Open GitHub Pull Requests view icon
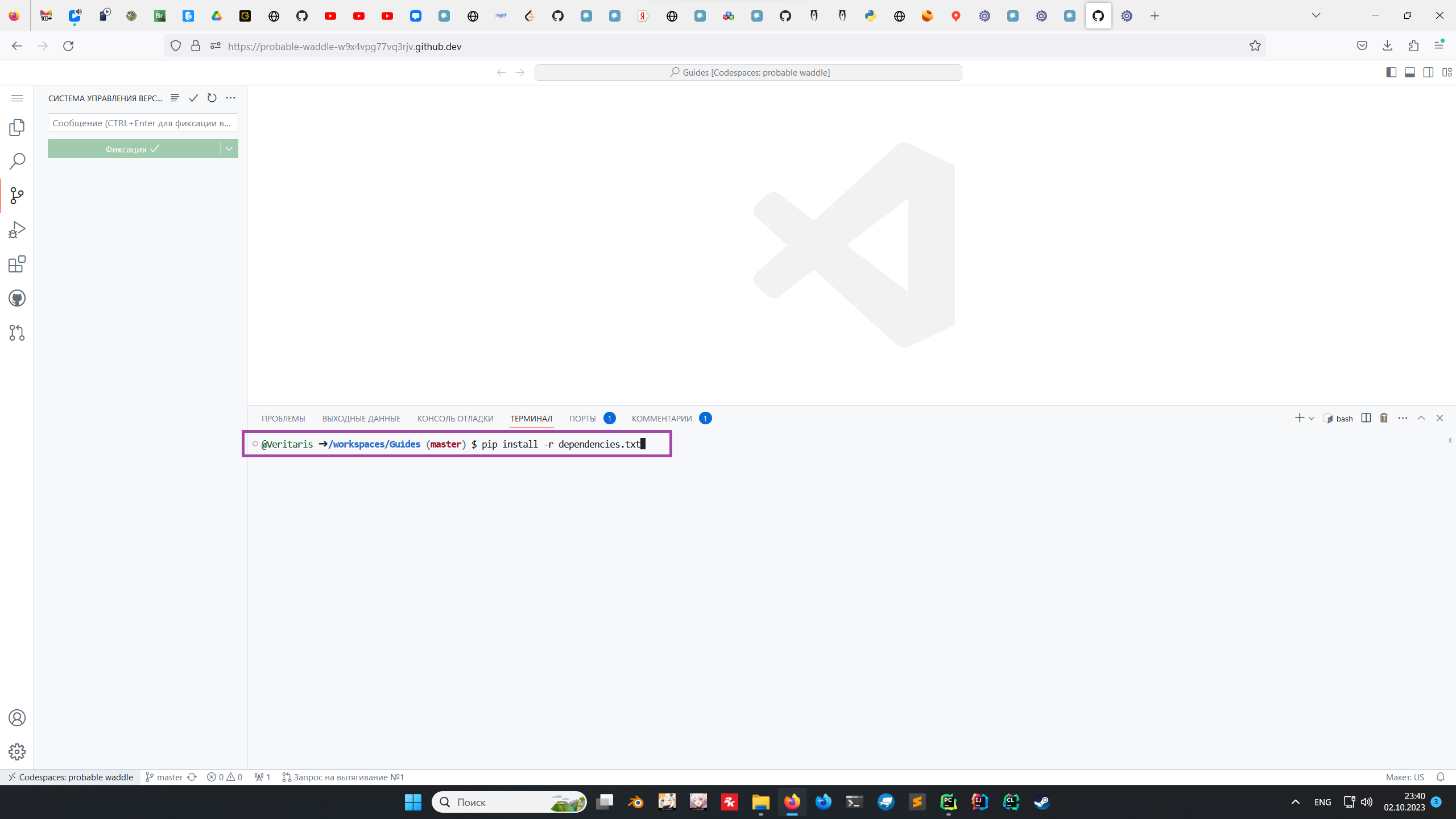Image resolution: width=1456 pixels, height=819 pixels. coord(17,332)
